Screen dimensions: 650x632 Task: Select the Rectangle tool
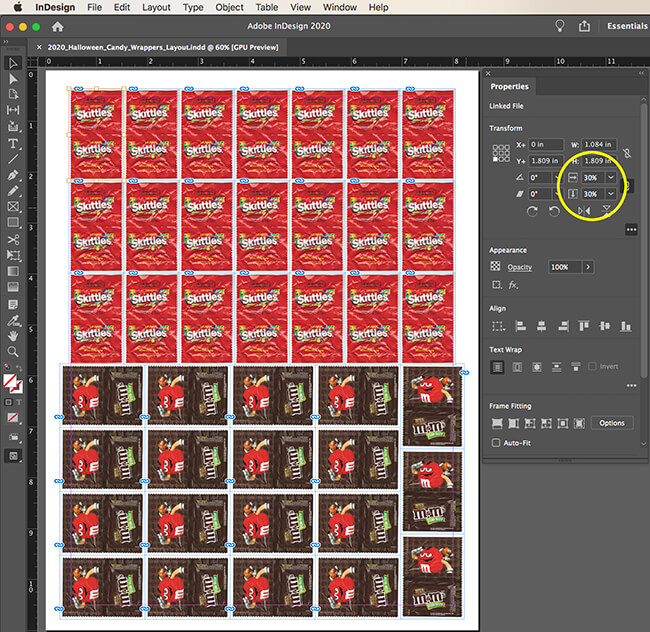pos(13,223)
